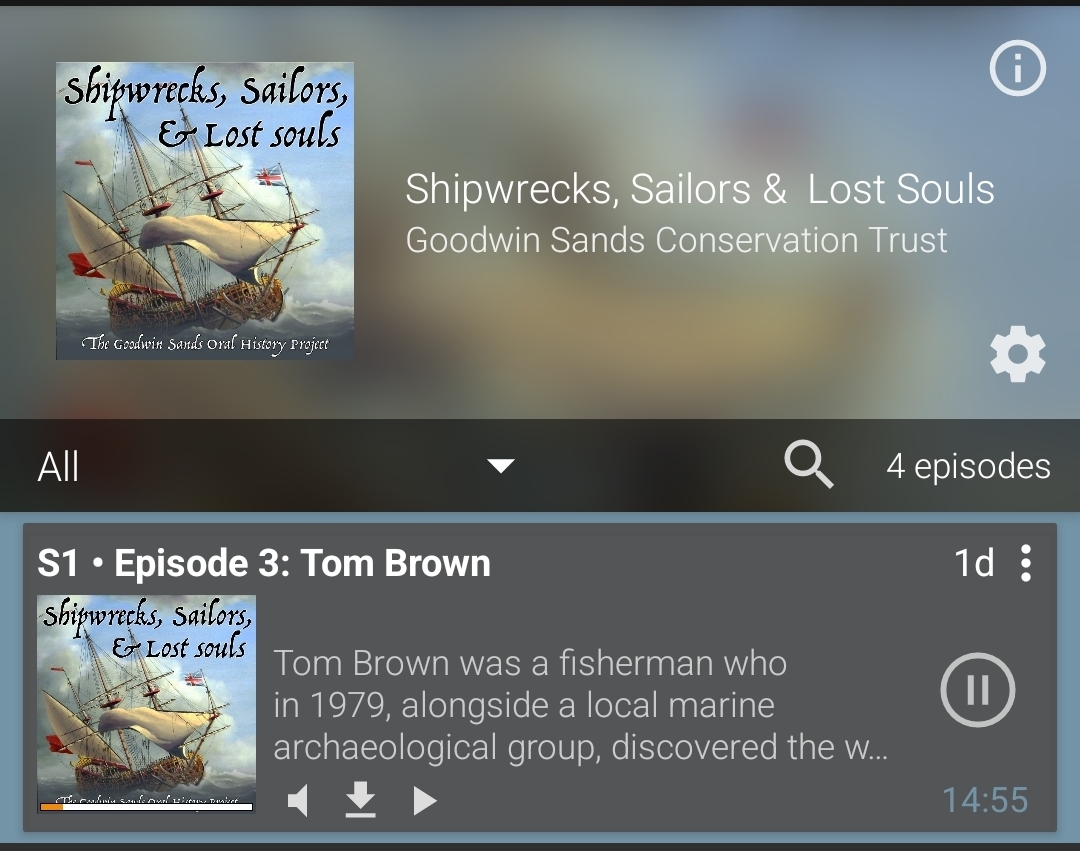Pause Episode 3 with the circular pause button
This screenshot has width=1080, height=851.
[977, 690]
